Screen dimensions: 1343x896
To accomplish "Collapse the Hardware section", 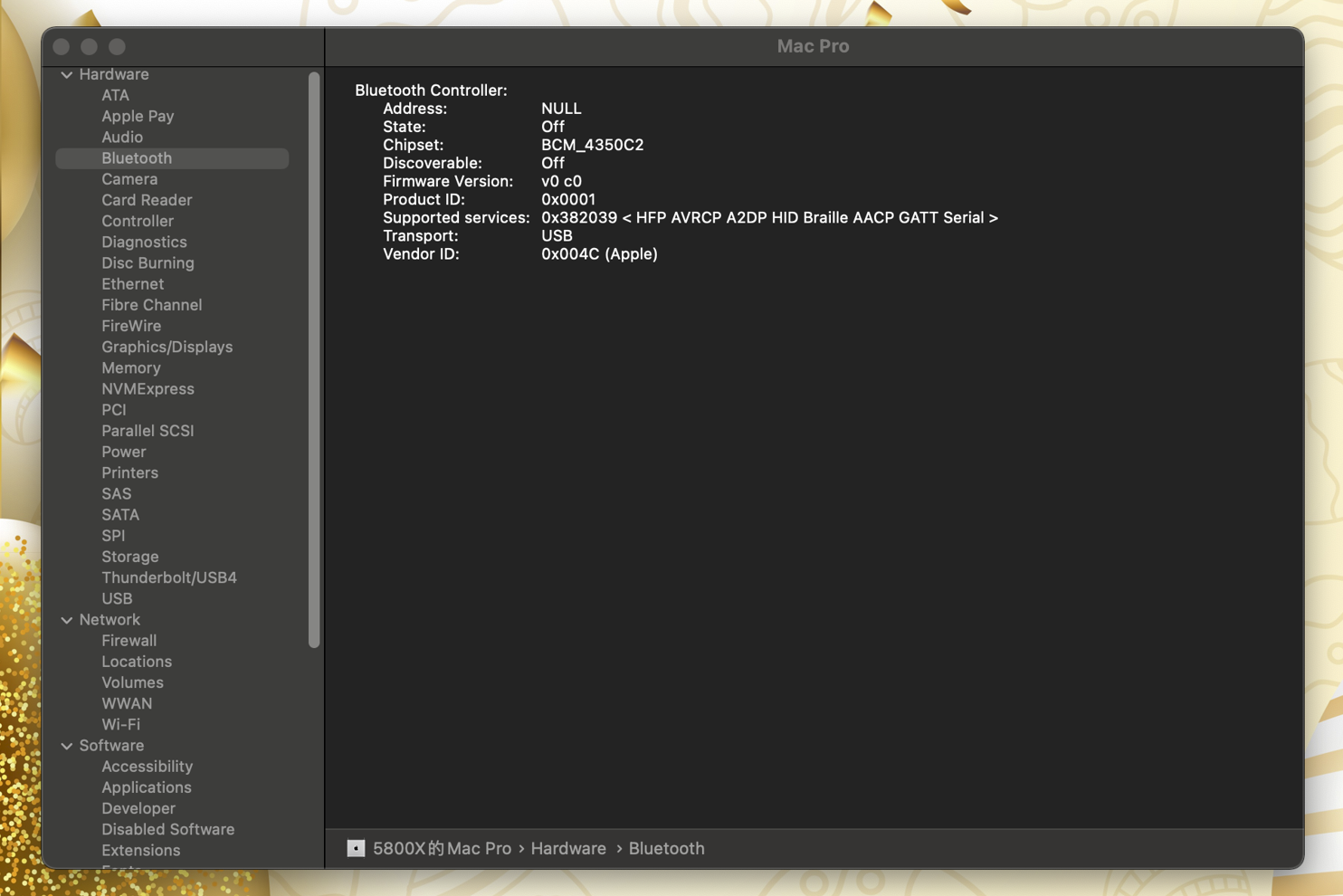I will 67,75.
